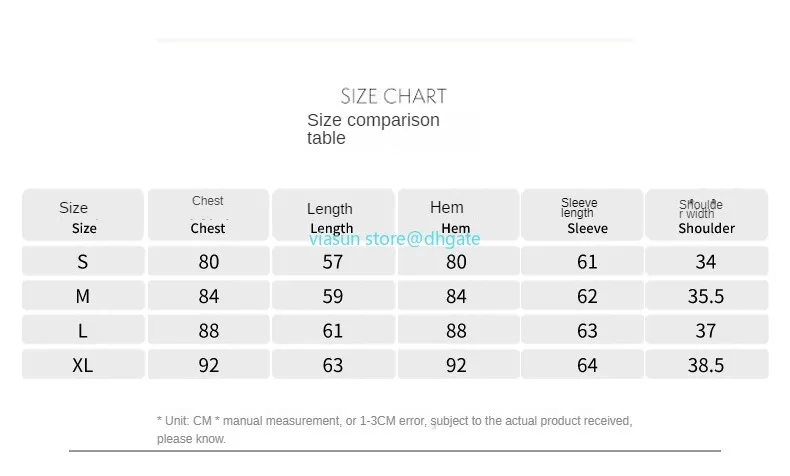Click shoulder value 38.5 for XL
The image size is (790, 476).
tap(706, 365)
